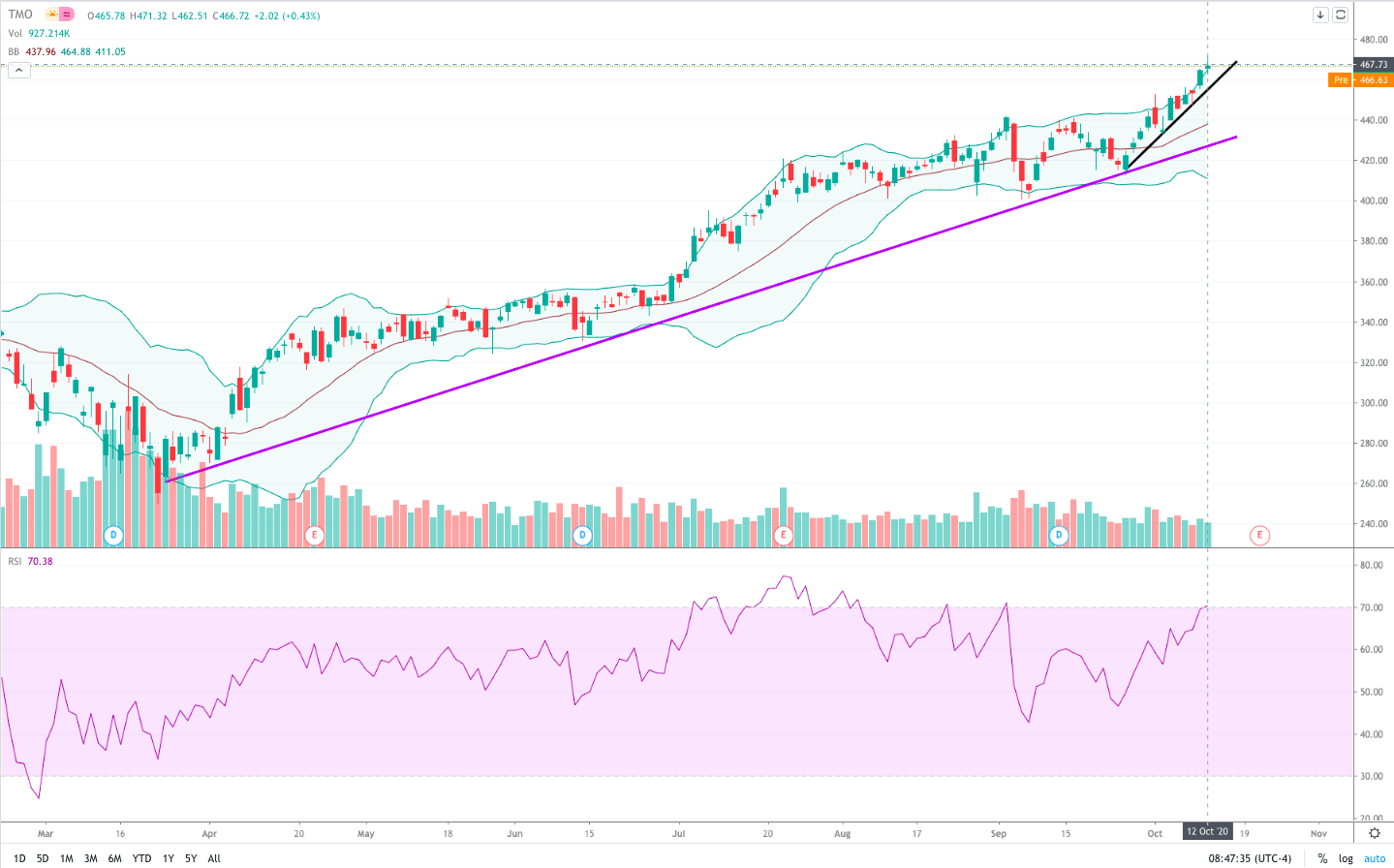Click the Aug label on the time axis
The image size is (1394, 868).
(x=842, y=833)
